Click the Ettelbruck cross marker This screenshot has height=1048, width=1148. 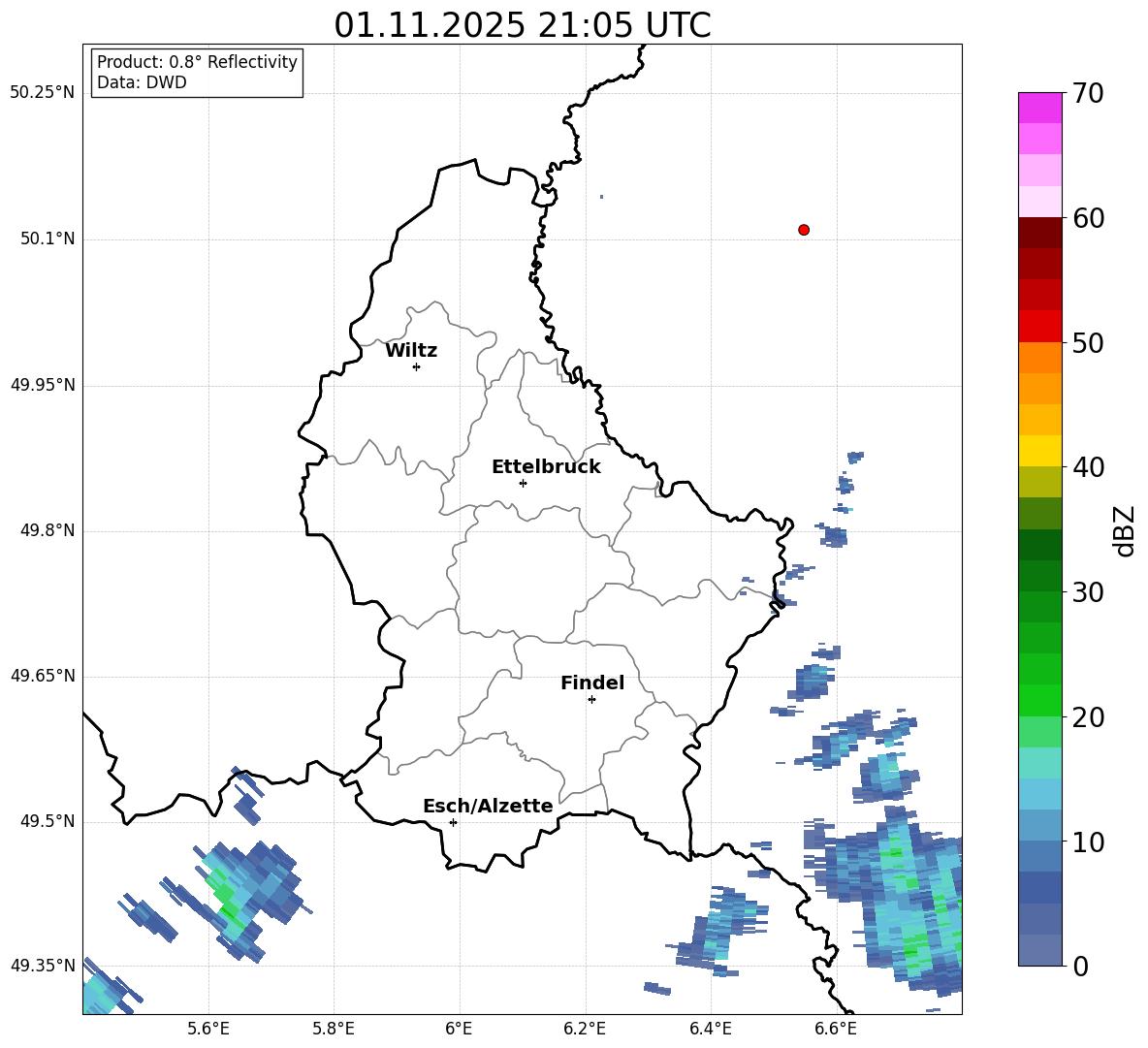coord(523,483)
